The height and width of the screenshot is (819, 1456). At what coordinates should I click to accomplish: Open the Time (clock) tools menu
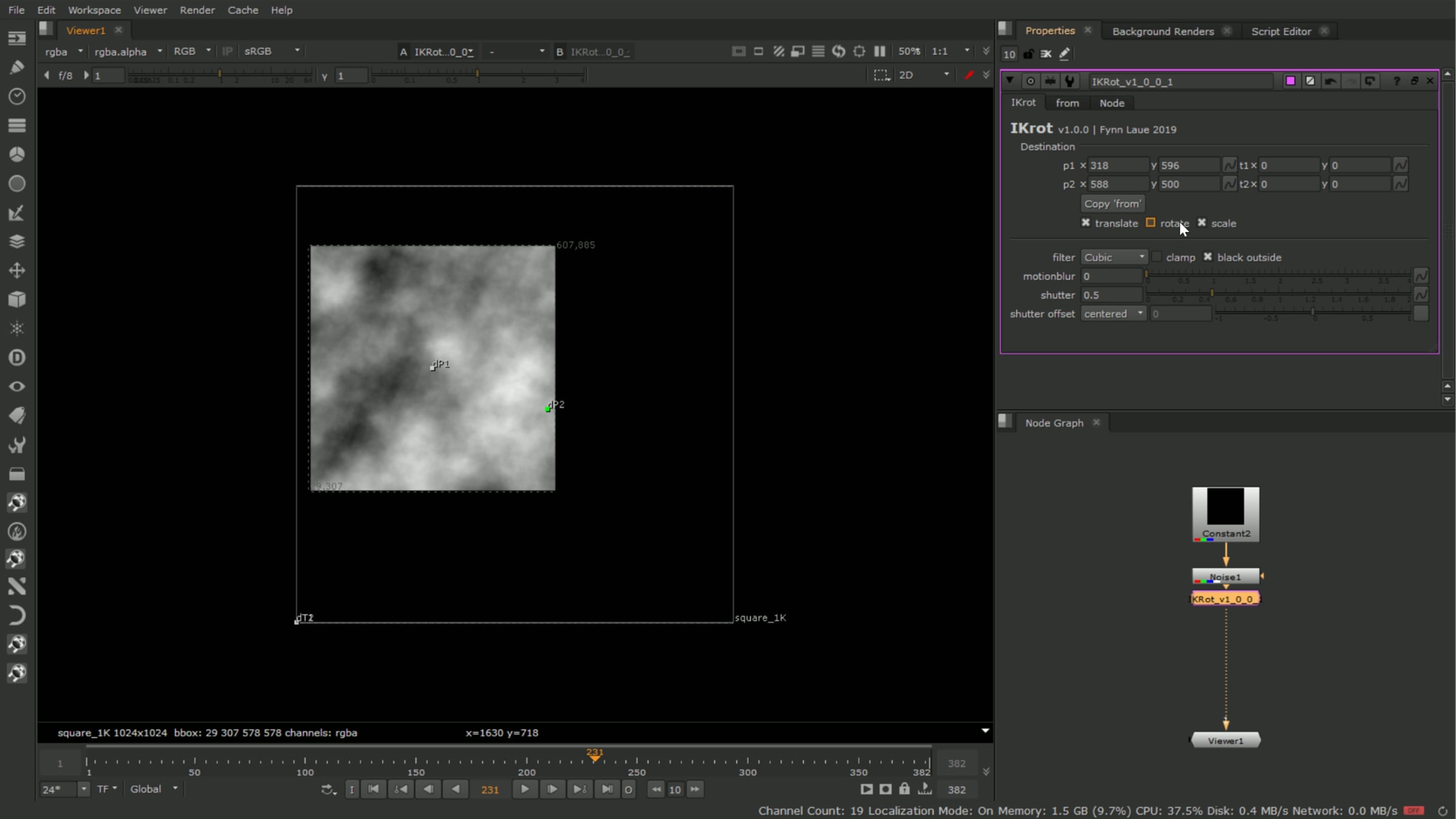17,96
